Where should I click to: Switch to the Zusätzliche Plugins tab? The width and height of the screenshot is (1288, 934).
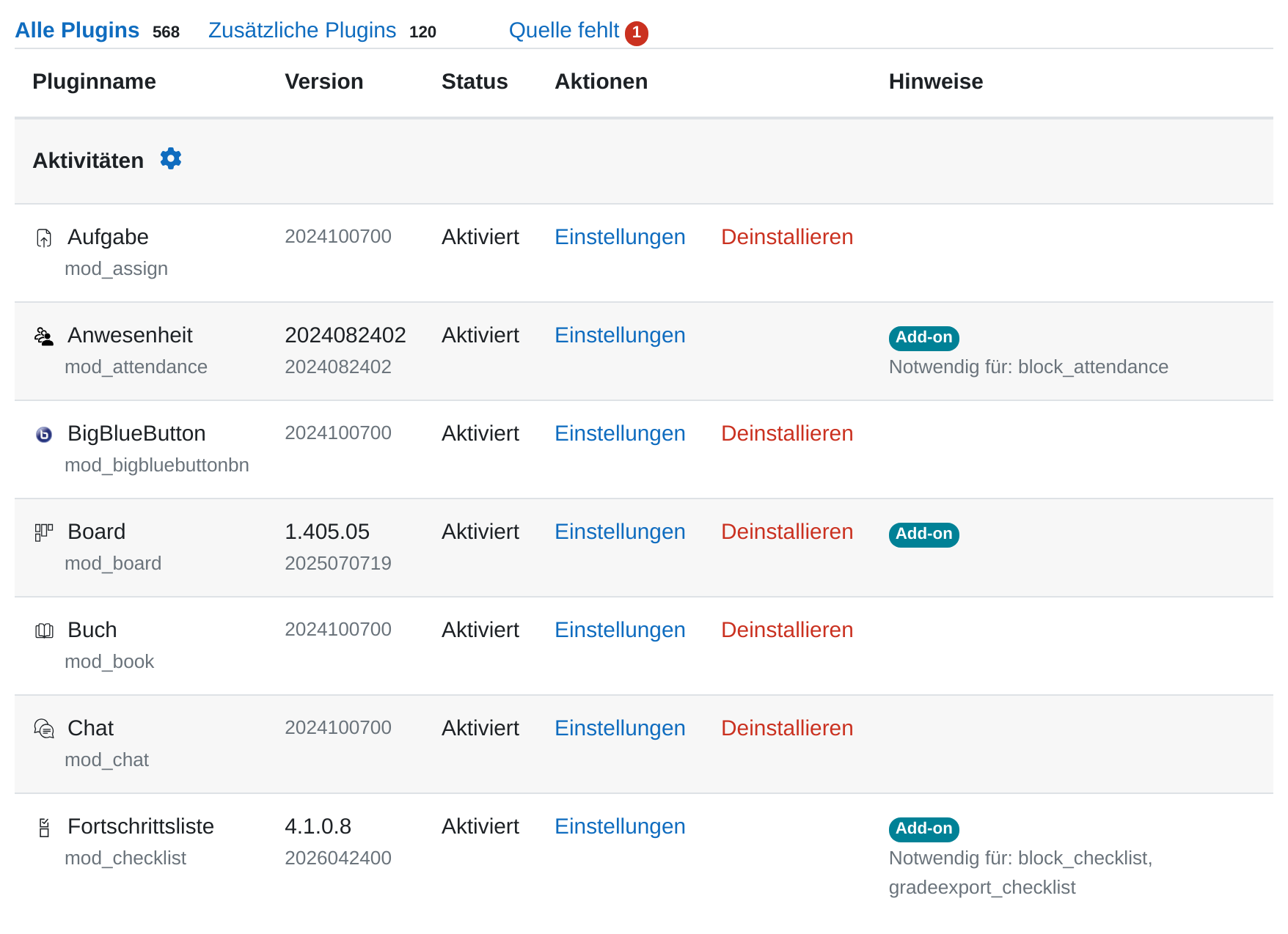point(302,30)
